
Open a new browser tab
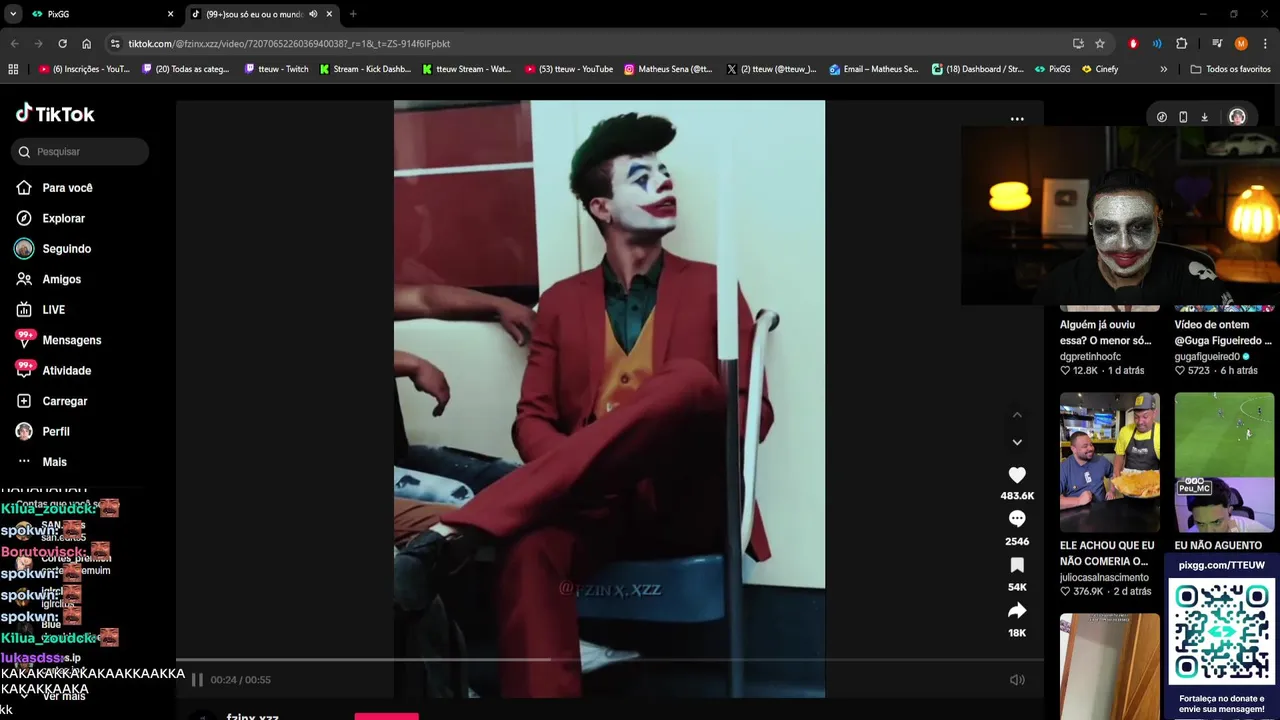coord(353,14)
